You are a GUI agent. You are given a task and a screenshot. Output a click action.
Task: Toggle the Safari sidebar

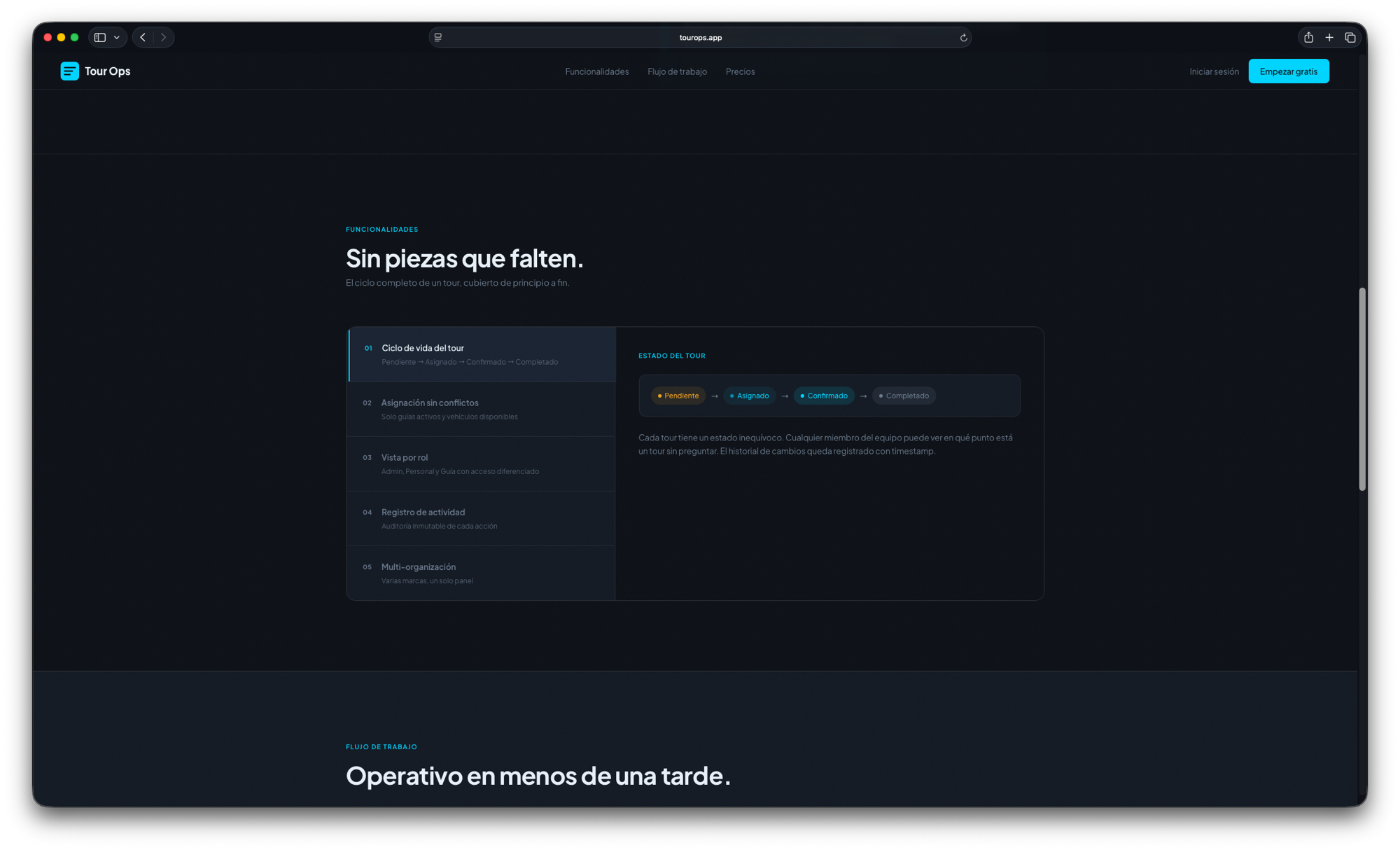point(100,37)
